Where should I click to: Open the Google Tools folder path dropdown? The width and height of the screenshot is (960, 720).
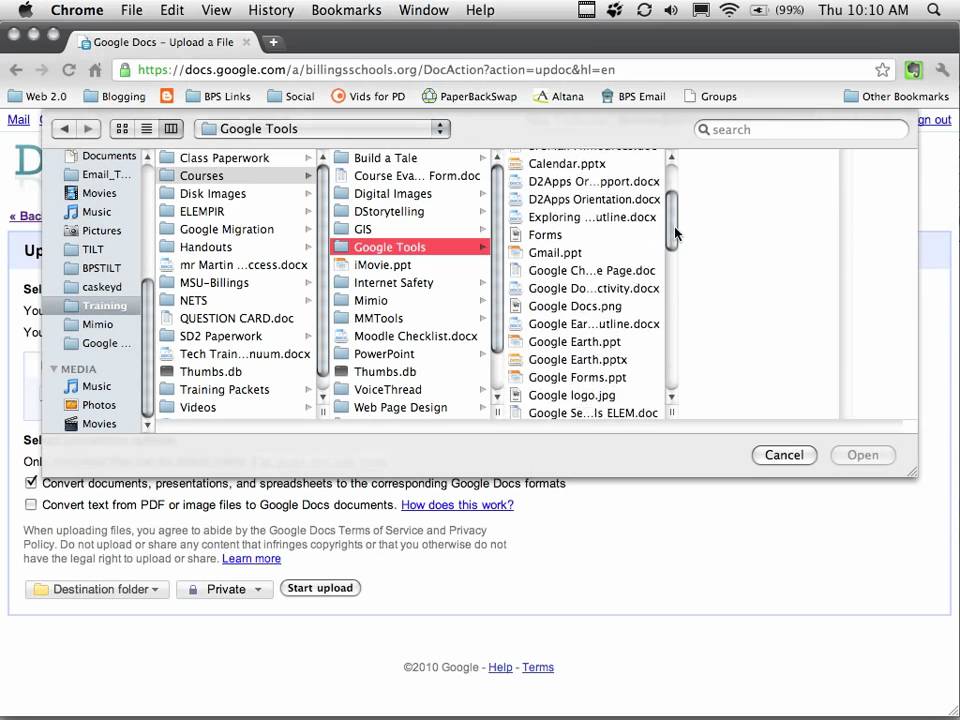coord(322,129)
